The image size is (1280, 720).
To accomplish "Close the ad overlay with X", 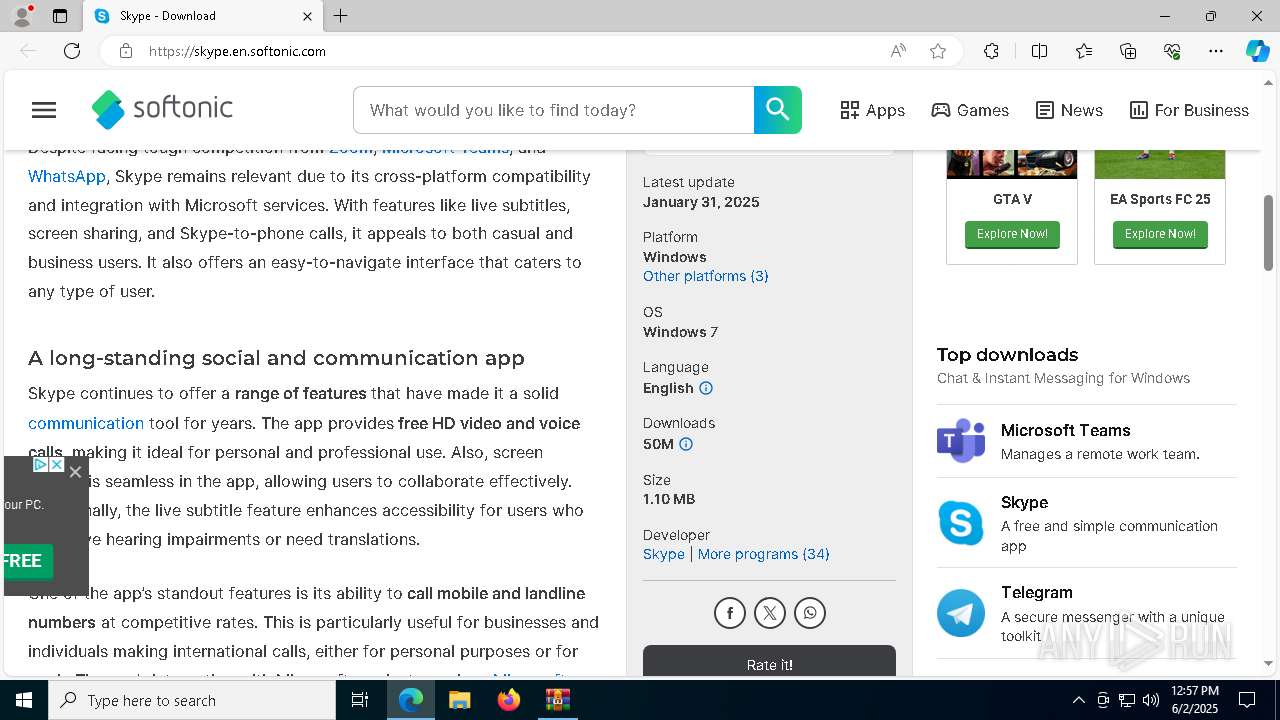I will coord(75,472).
